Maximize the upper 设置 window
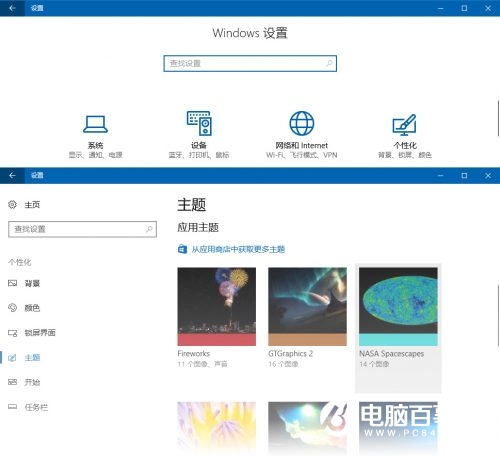The image size is (500, 457). point(464,8)
